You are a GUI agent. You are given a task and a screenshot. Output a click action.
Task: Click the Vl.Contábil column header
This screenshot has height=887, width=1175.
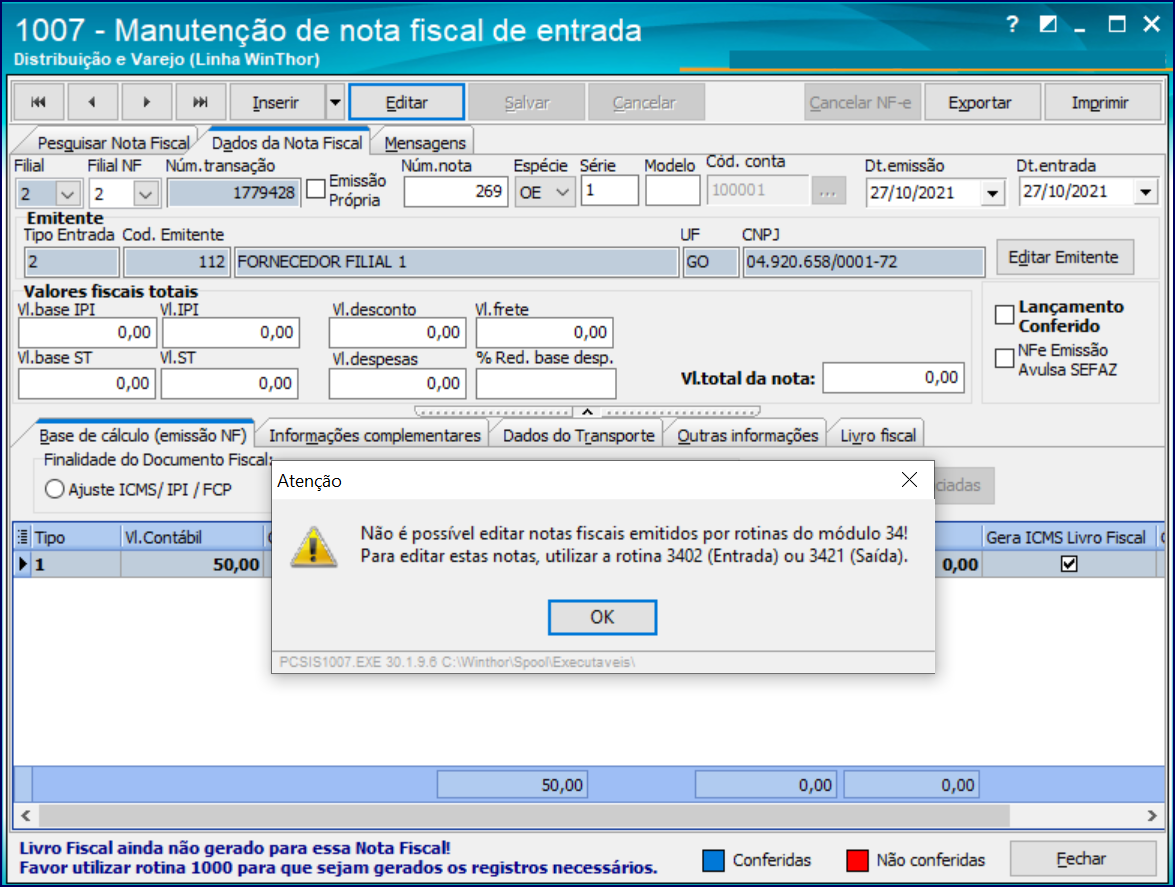pyautogui.click(x=192, y=537)
